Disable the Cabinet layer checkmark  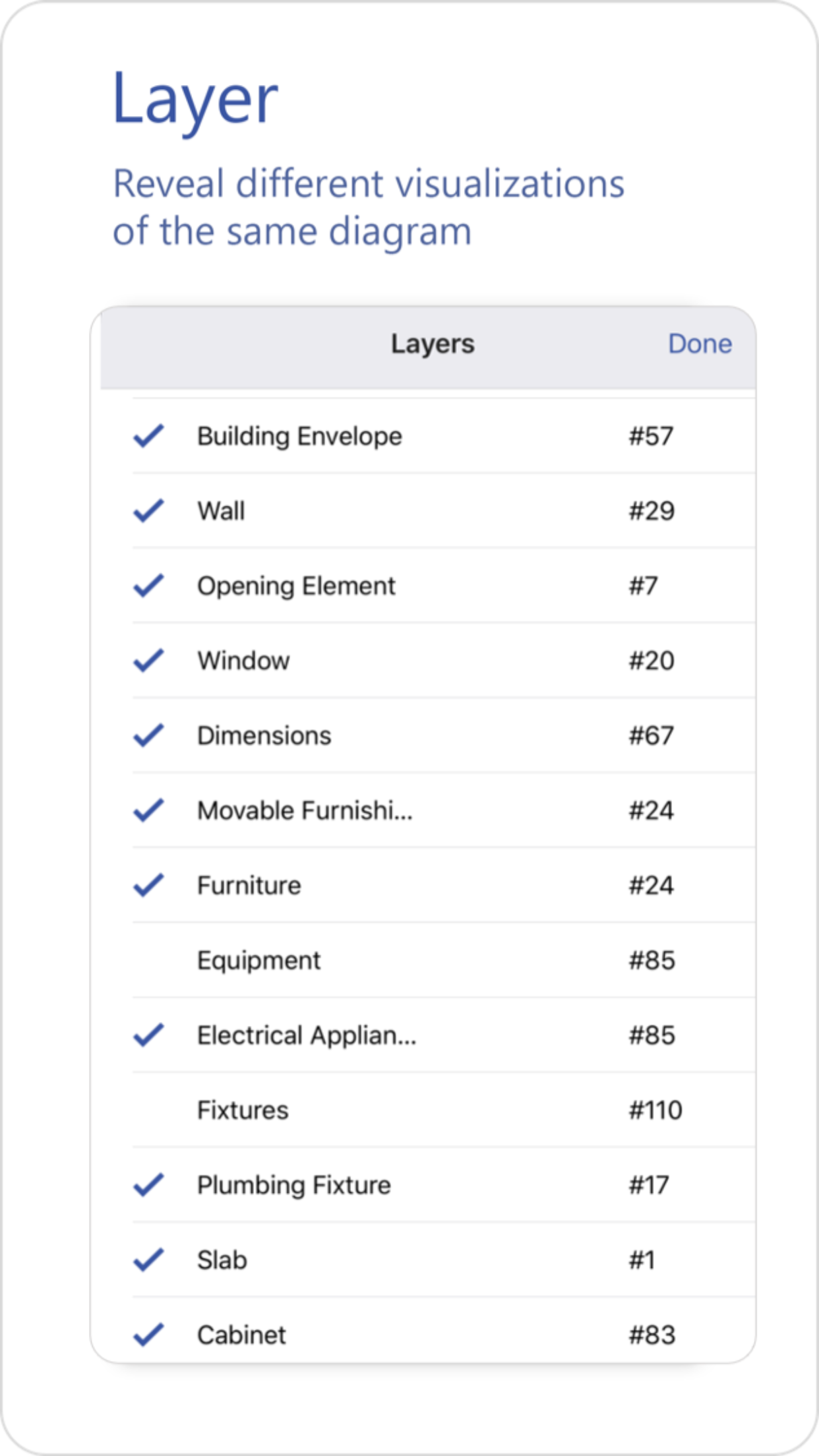tap(149, 1335)
